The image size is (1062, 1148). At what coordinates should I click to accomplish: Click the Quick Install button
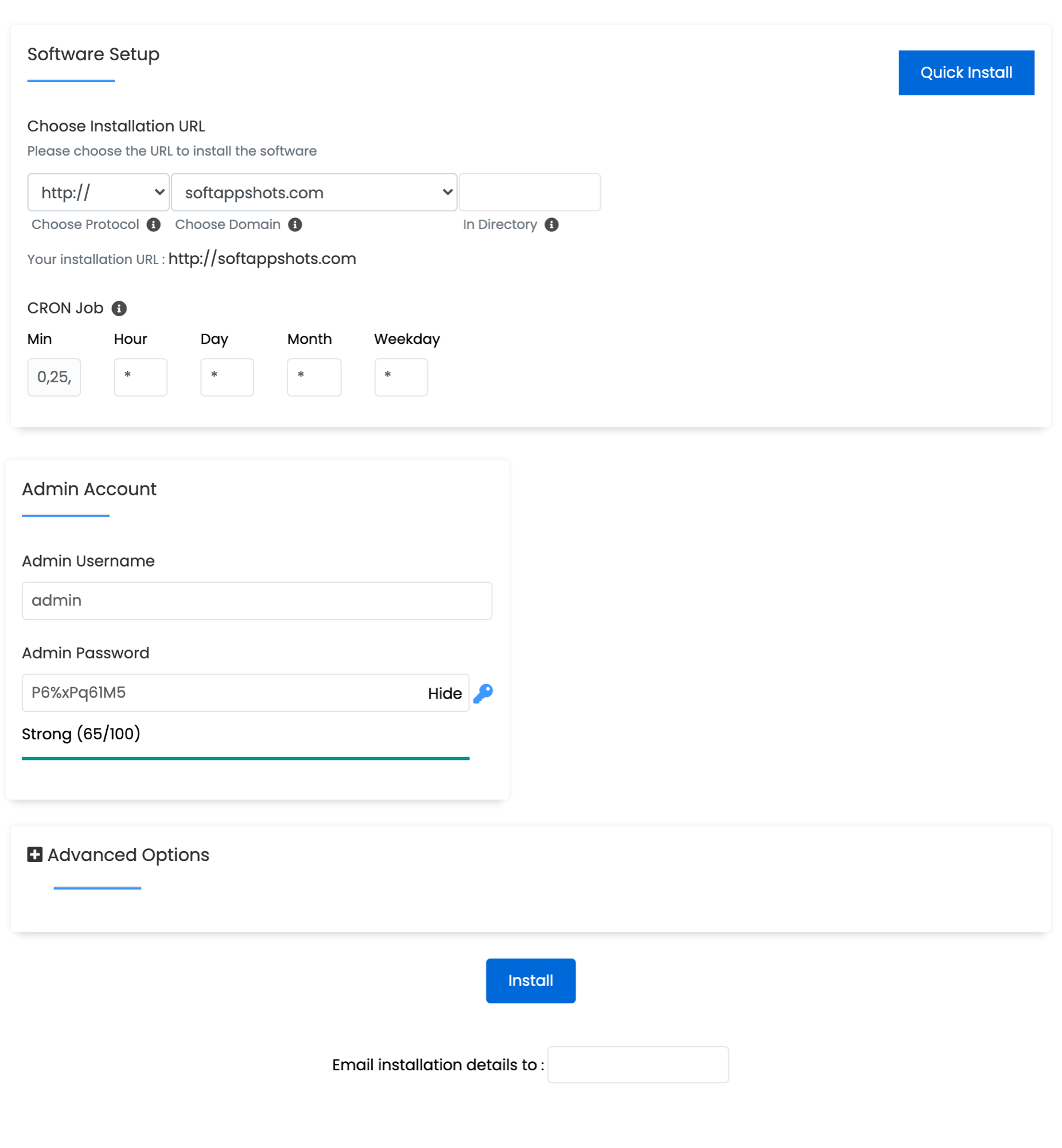point(966,72)
